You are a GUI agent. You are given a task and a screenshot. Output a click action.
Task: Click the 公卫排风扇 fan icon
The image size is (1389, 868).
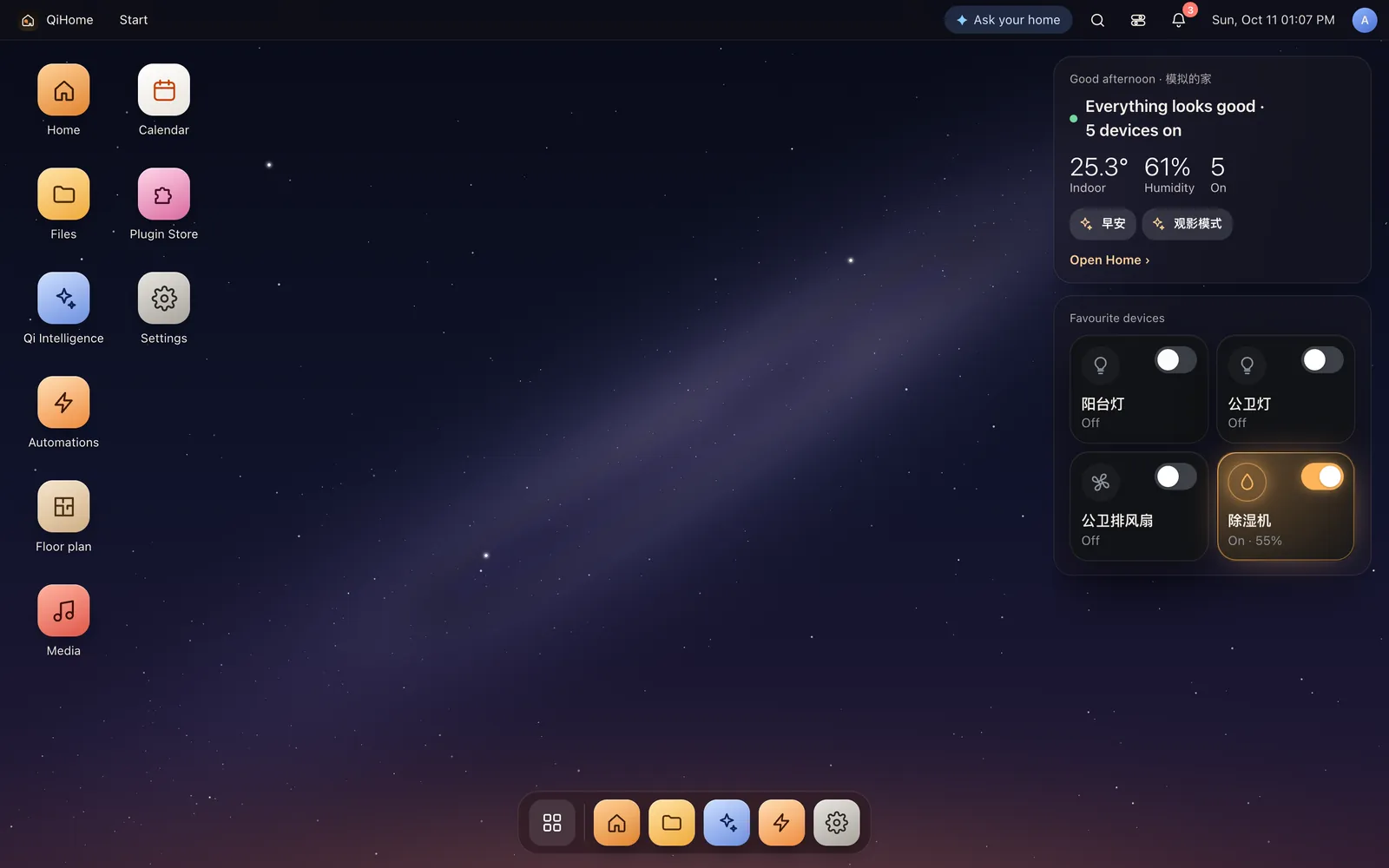tap(1100, 482)
